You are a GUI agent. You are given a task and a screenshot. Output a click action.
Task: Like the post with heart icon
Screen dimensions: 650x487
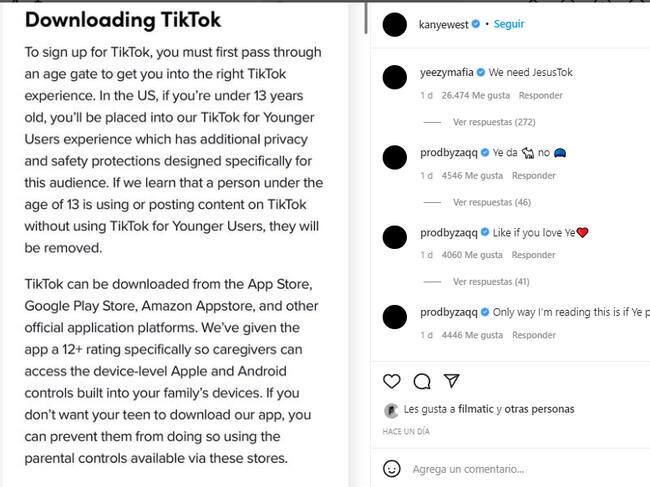(392, 381)
